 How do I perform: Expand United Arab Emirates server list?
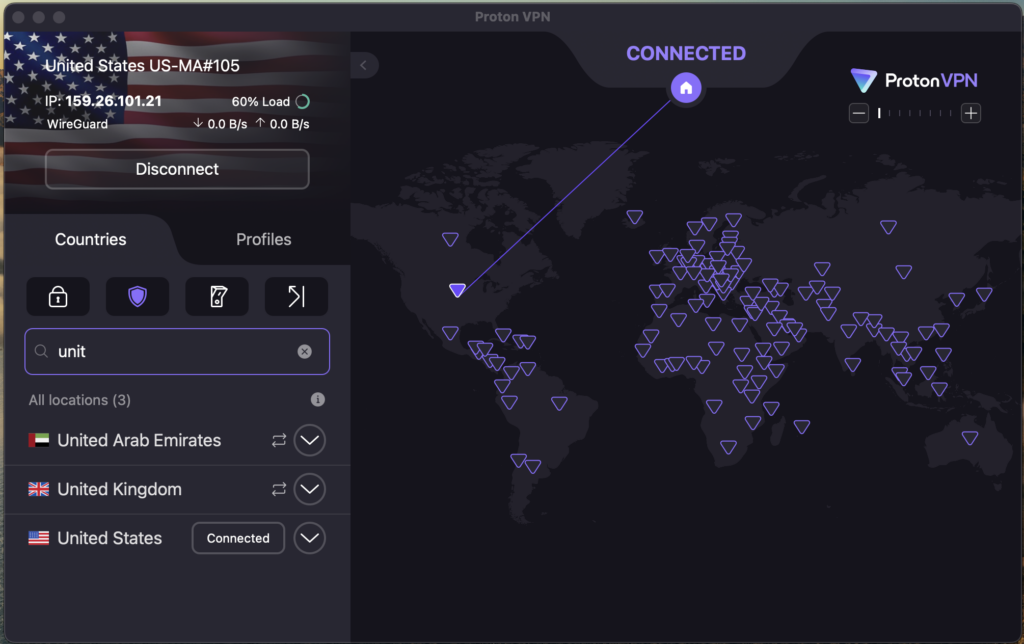tap(310, 440)
